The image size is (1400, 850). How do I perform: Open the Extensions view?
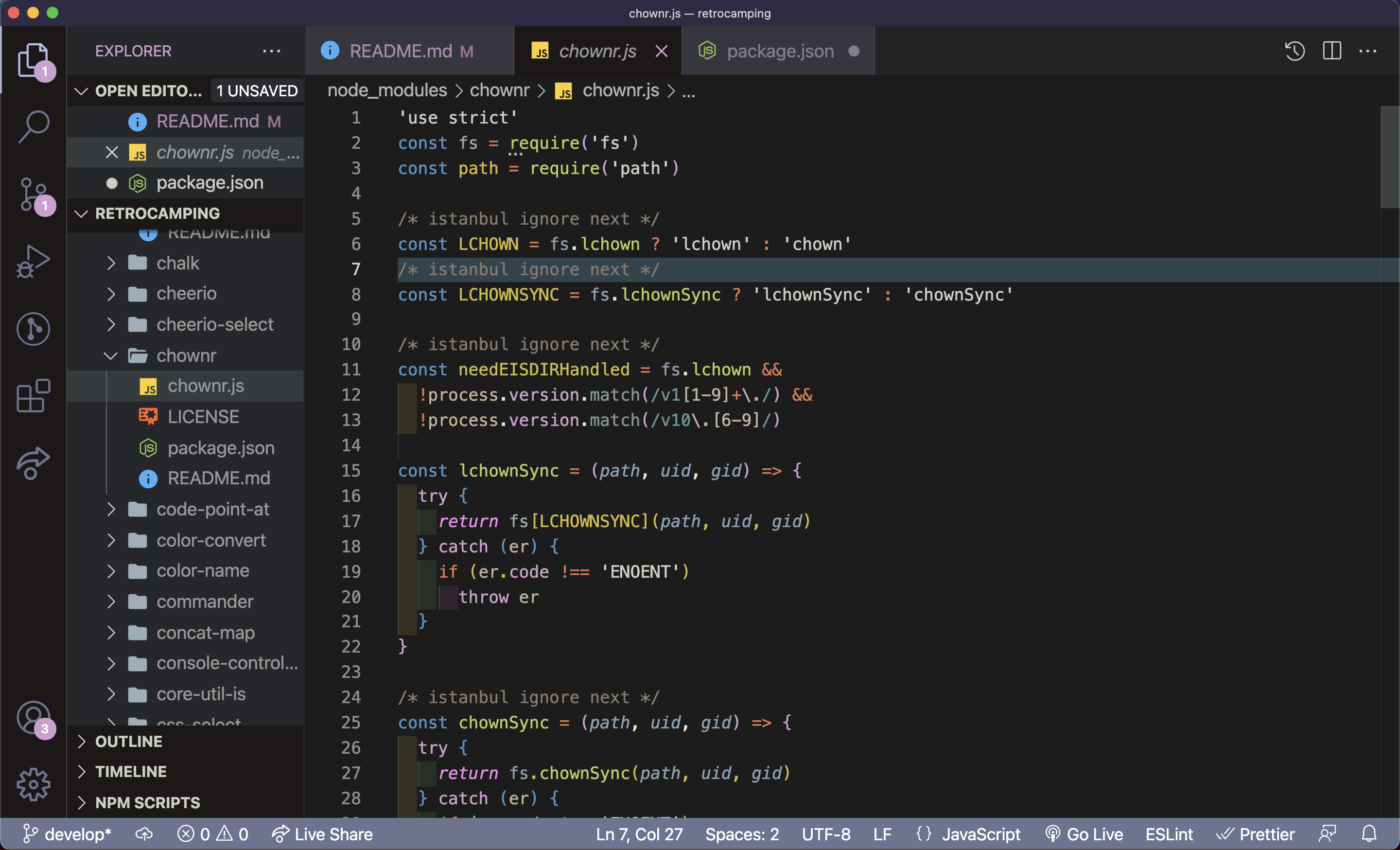click(34, 395)
